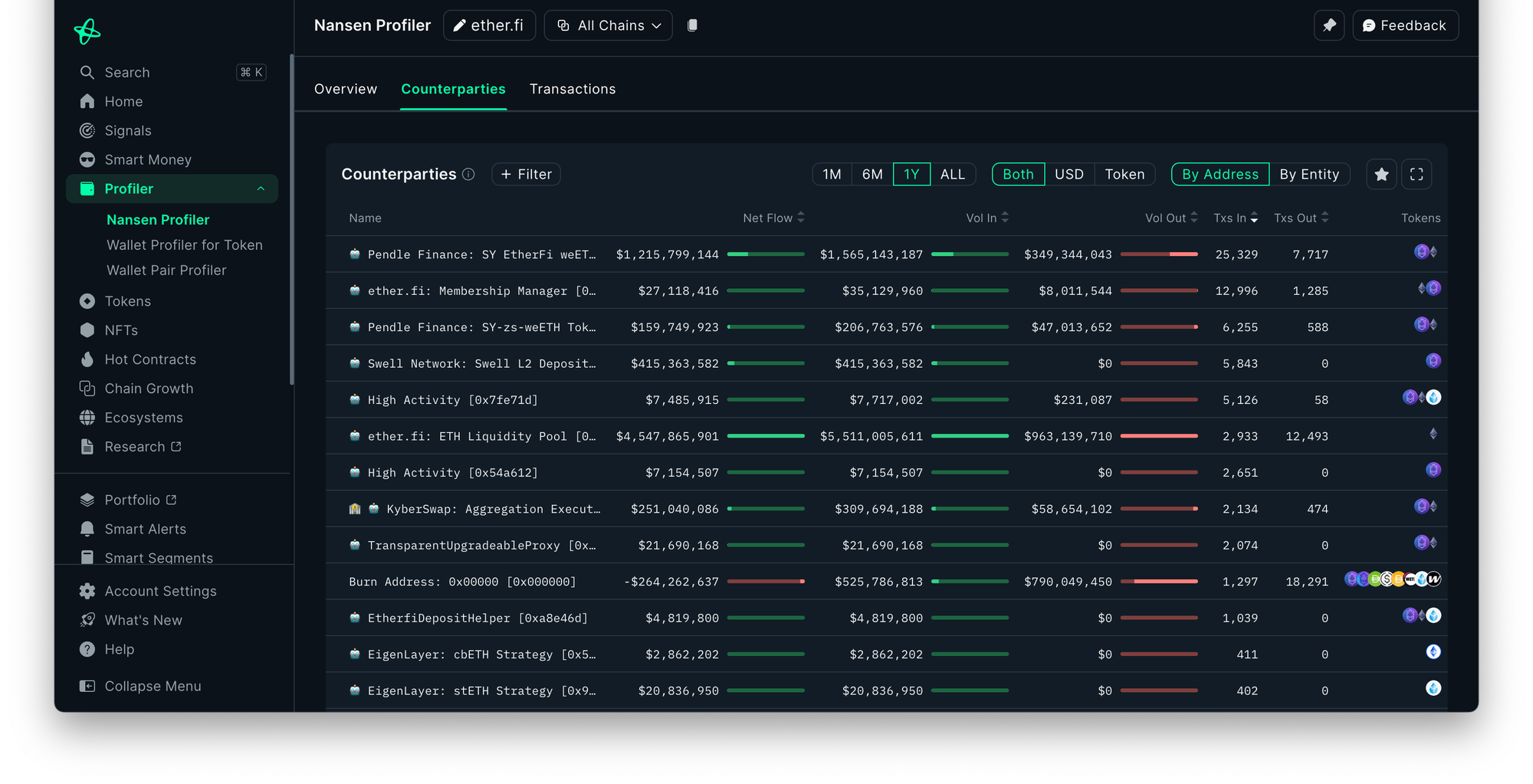
Task: Select the USD display toggle
Action: coord(1069,174)
